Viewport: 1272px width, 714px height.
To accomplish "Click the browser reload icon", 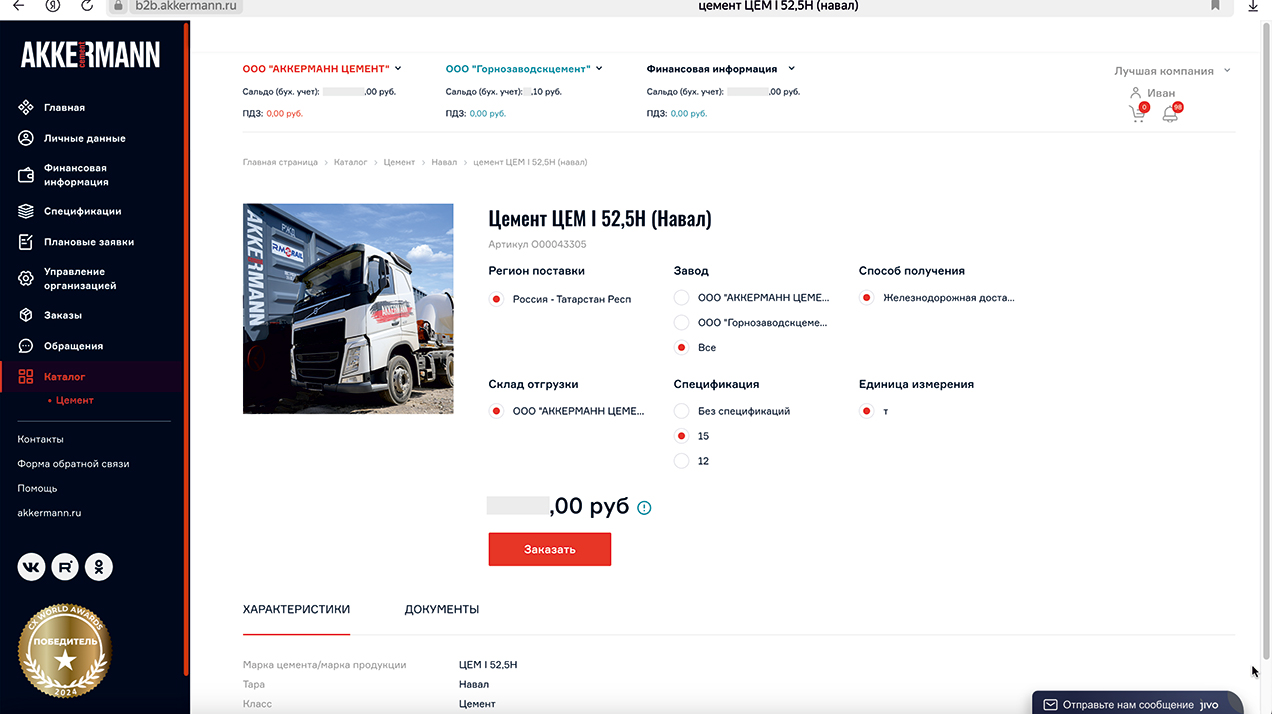I will pyautogui.click(x=87, y=6).
